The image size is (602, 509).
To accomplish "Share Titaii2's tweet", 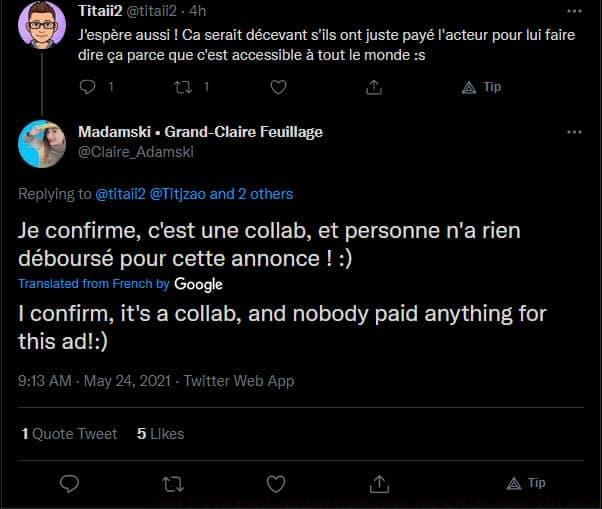I will (x=374, y=87).
